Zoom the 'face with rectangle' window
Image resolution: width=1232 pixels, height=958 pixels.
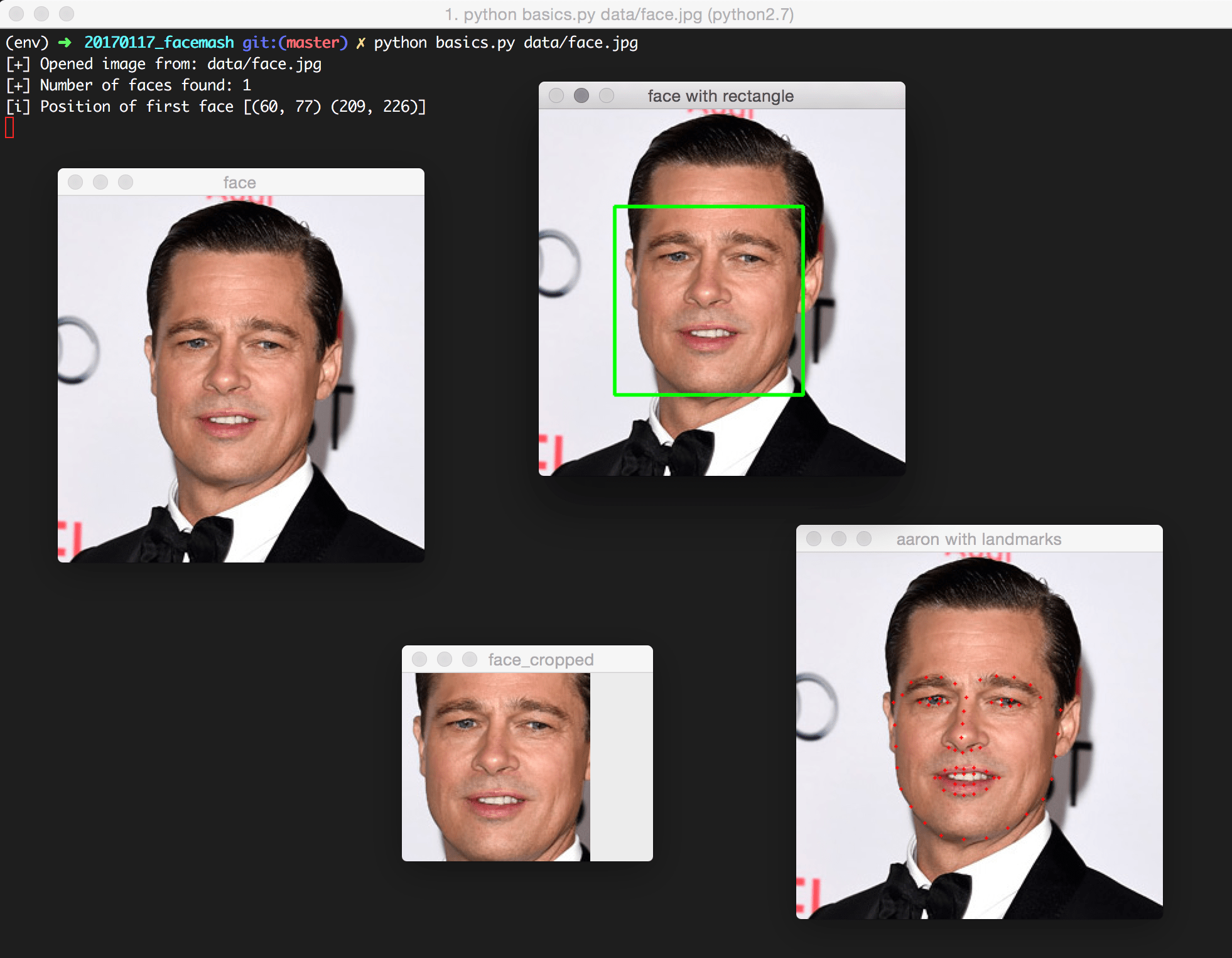point(607,95)
